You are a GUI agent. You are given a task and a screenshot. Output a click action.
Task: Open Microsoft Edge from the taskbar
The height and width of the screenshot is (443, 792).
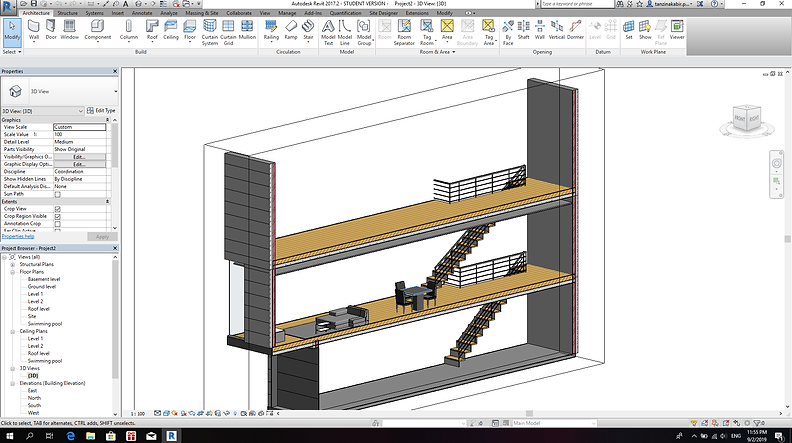pos(71,435)
